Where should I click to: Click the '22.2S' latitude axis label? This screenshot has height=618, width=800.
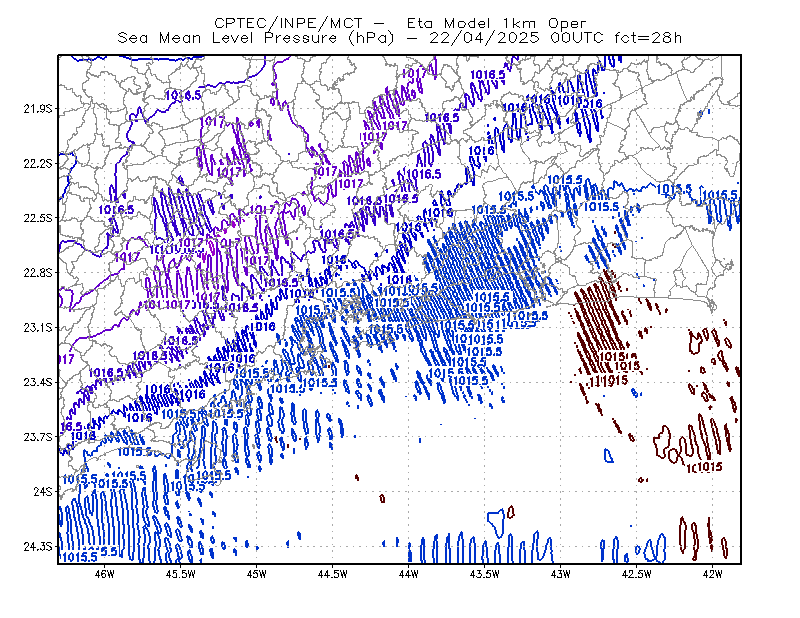38,163
